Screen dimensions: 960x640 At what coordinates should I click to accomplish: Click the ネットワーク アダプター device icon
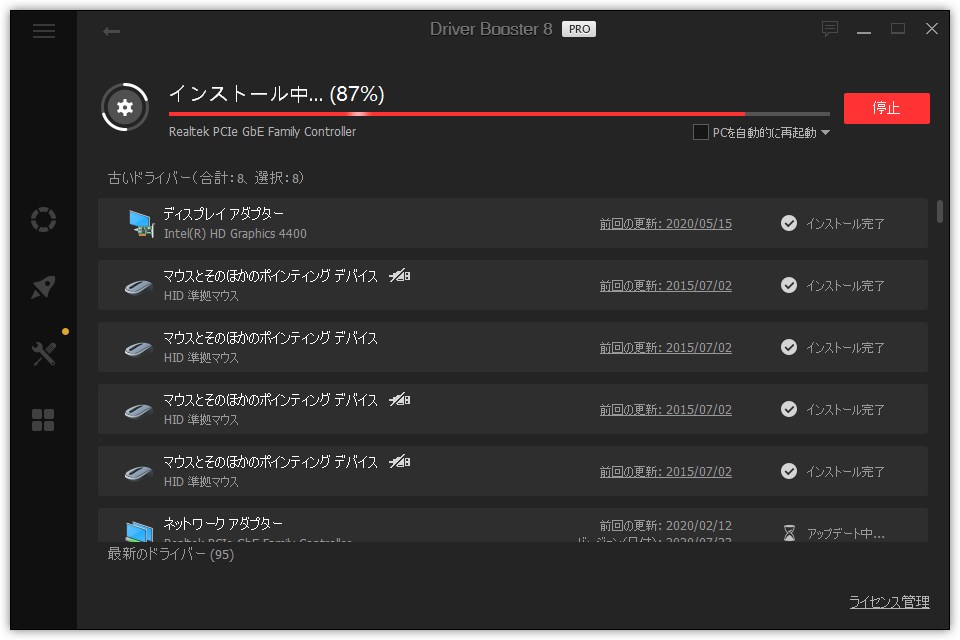(139, 531)
